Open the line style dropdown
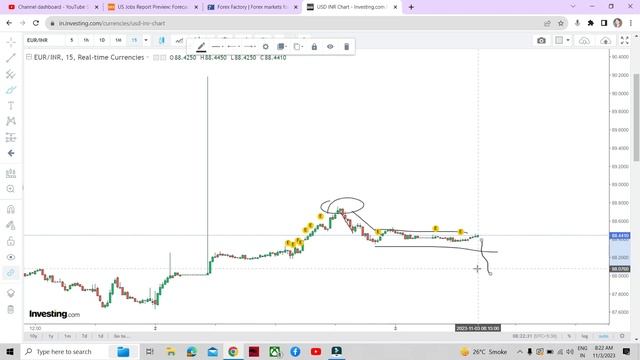This screenshot has width=640, height=360. click(217, 47)
